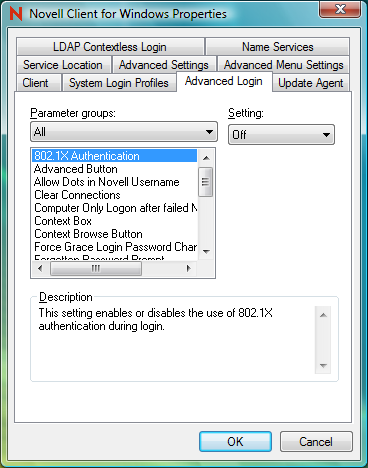Close the Novell Client Properties window

point(340,9)
